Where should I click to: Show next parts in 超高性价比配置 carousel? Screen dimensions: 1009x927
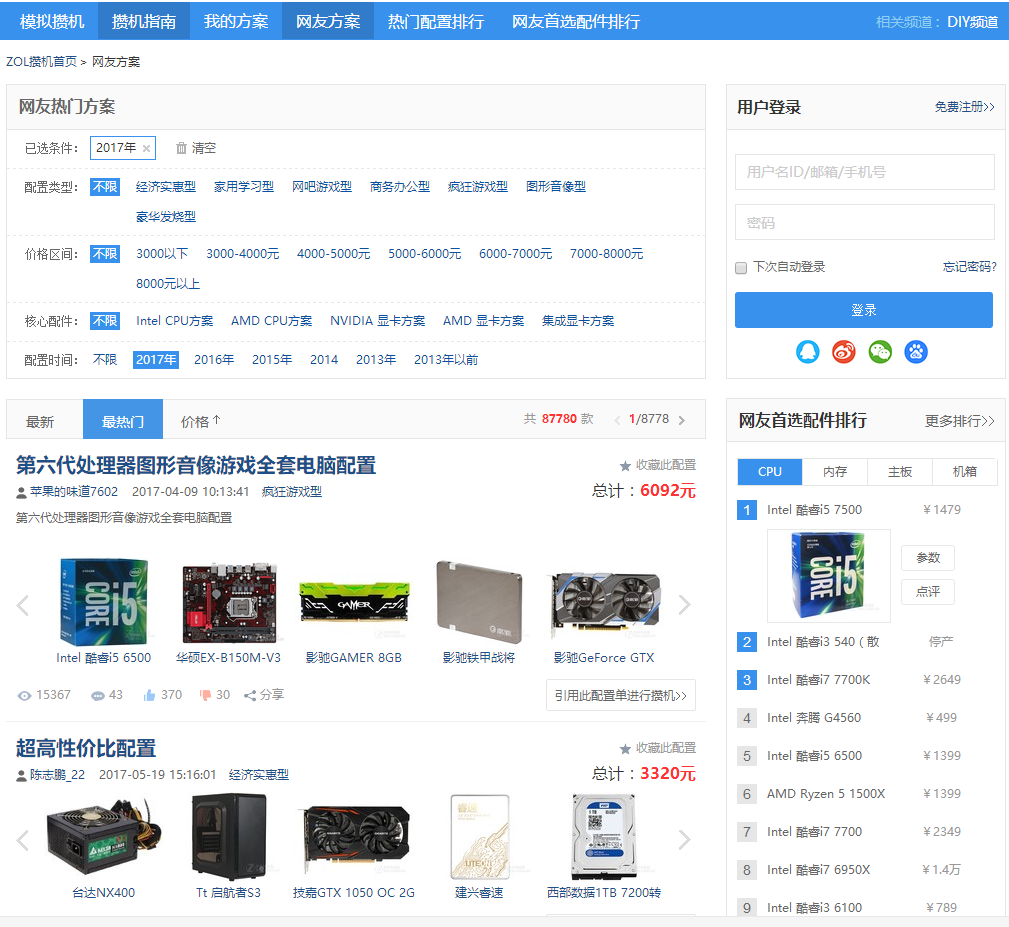[x=685, y=840]
